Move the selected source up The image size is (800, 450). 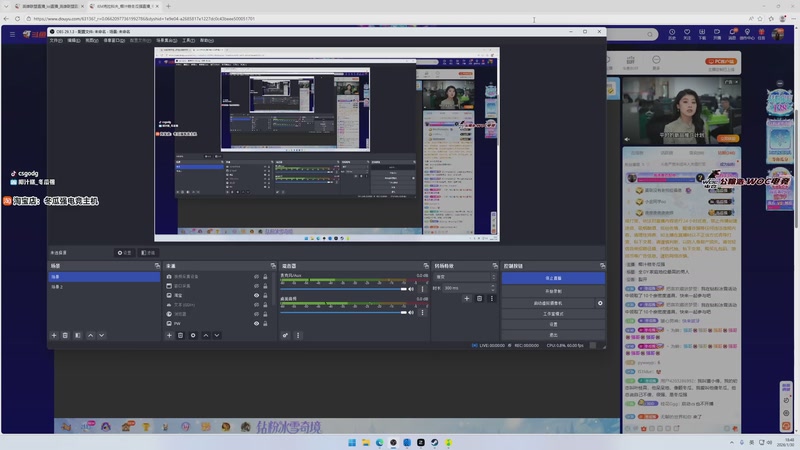pyautogui.click(x=206, y=335)
